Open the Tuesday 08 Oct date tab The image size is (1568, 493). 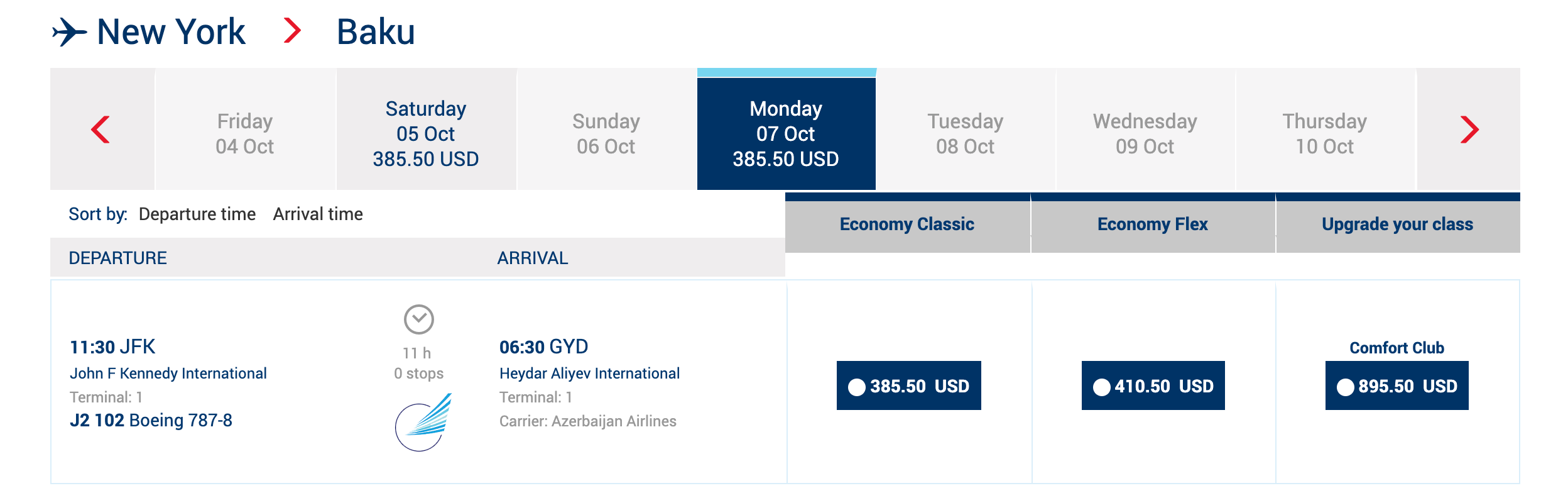pyautogui.click(x=966, y=133)
